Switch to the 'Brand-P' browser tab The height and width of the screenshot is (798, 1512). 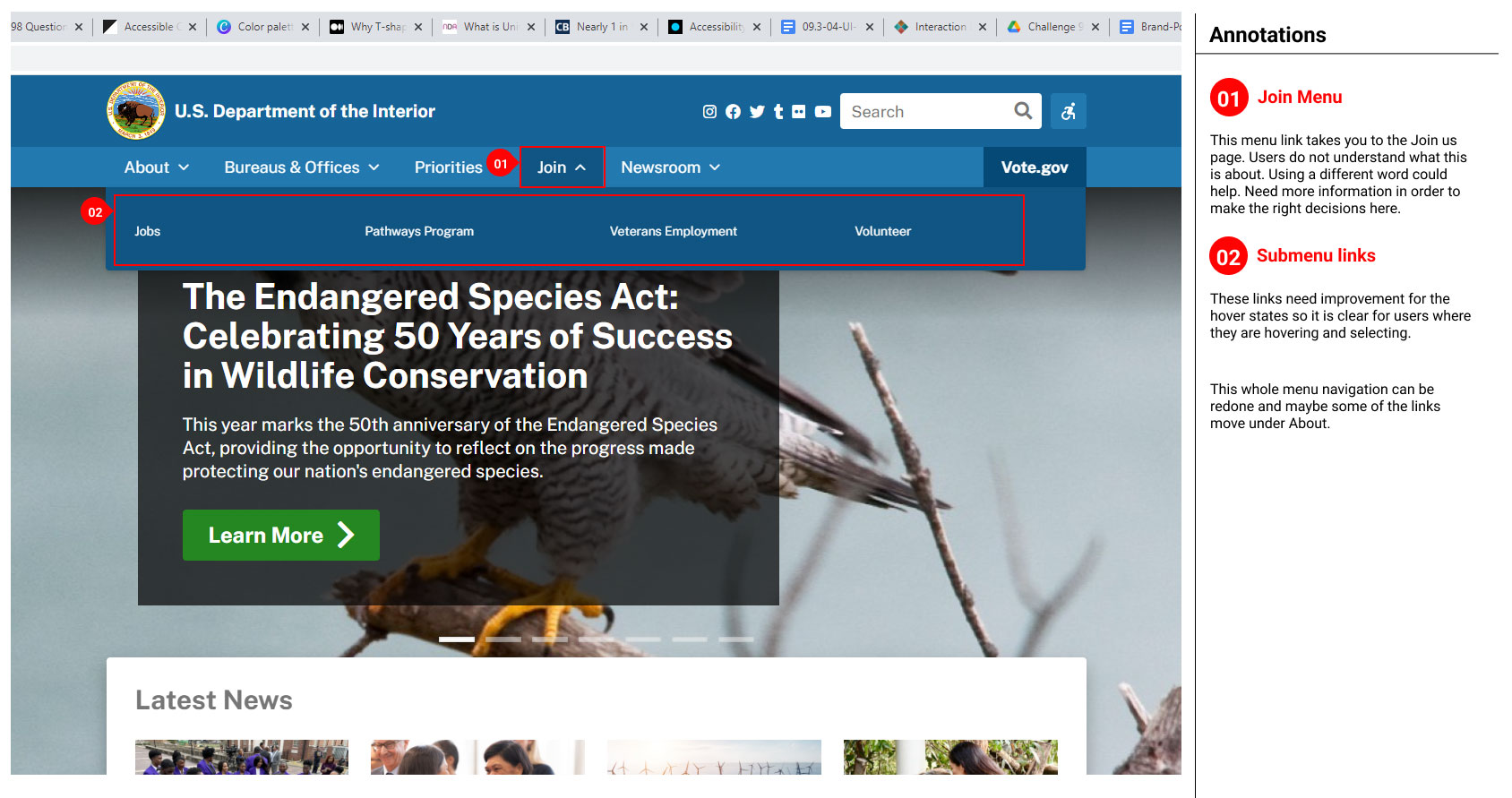click(x=1150, y=27)
